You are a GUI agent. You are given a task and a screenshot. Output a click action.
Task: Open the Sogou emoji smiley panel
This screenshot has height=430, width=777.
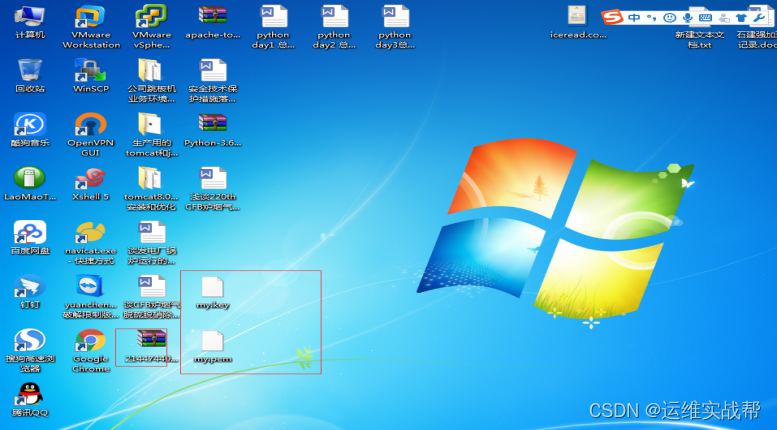pos(669,18)
